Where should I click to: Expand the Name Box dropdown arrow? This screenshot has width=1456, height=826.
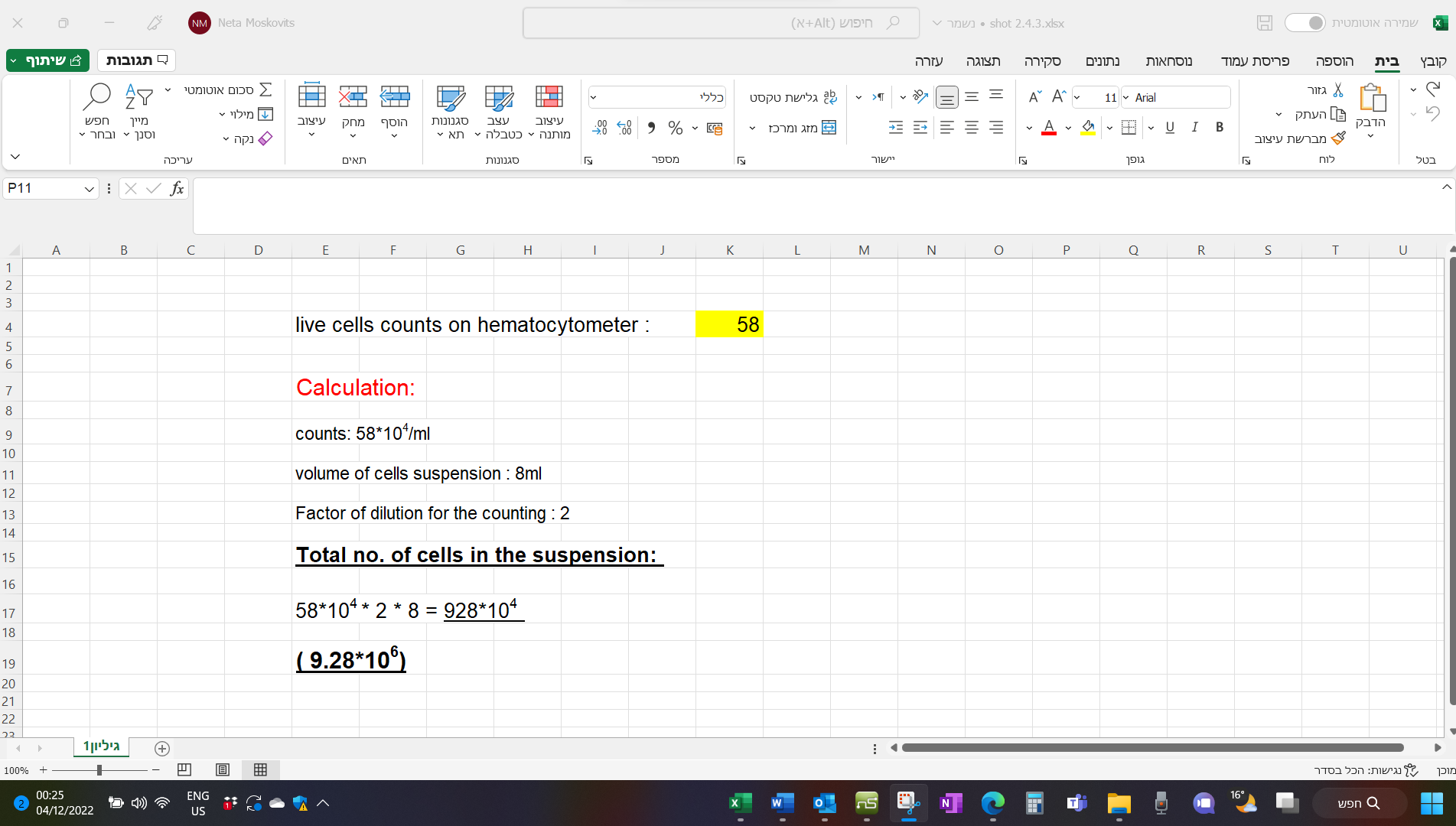click(89, 189)
